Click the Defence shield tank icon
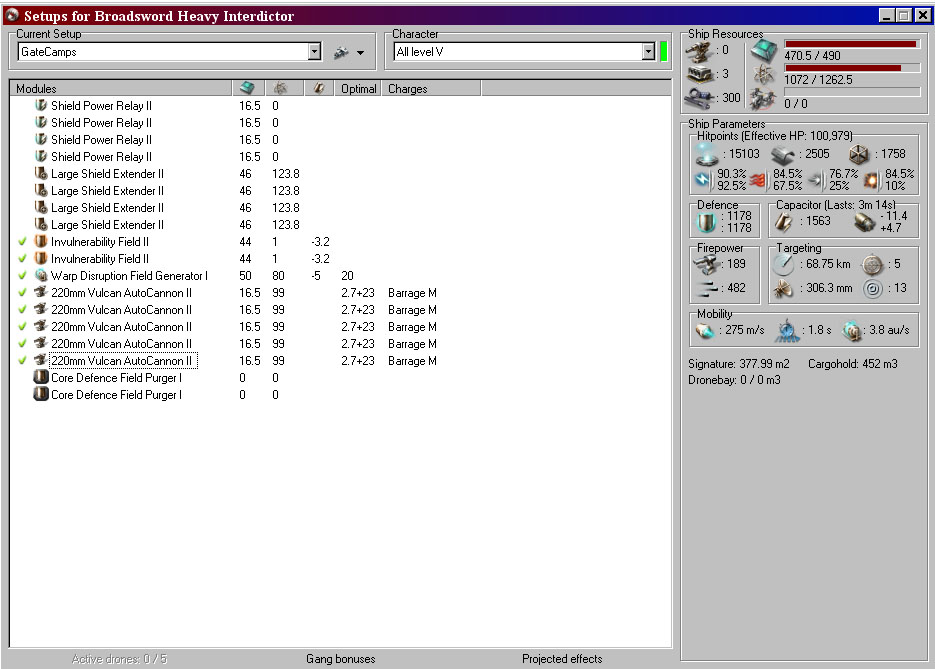 [707, 222]
